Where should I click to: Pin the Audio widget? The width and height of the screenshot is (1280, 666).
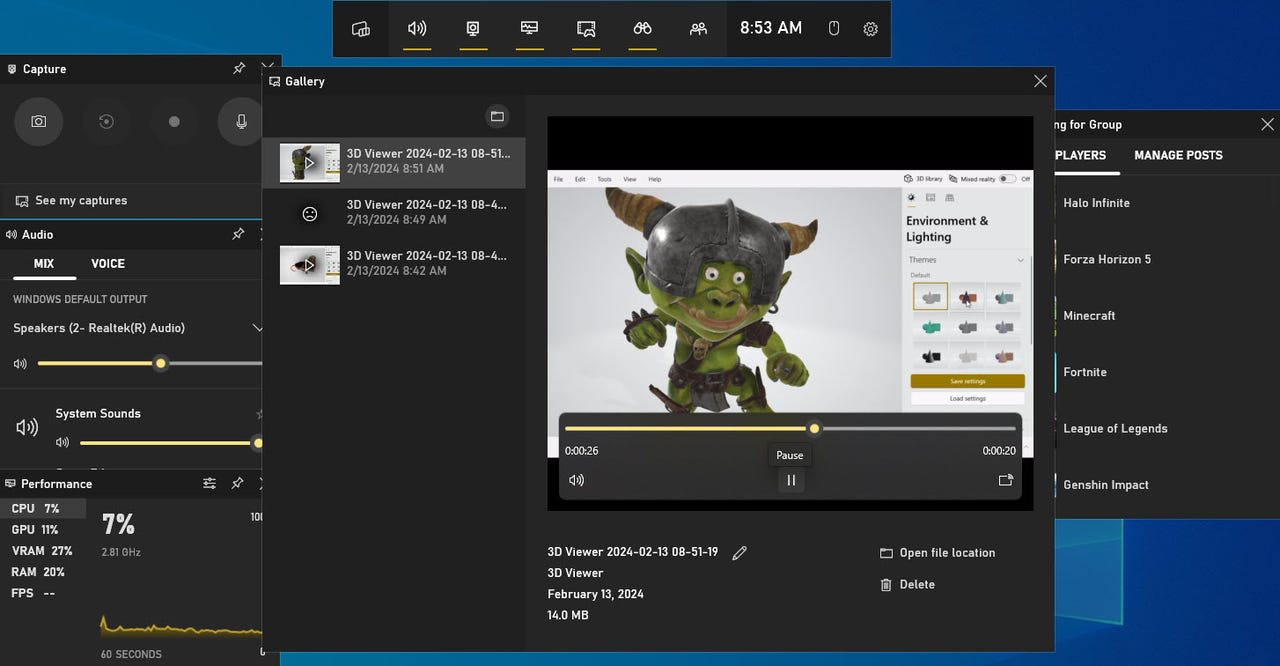(x=238, y=234)
